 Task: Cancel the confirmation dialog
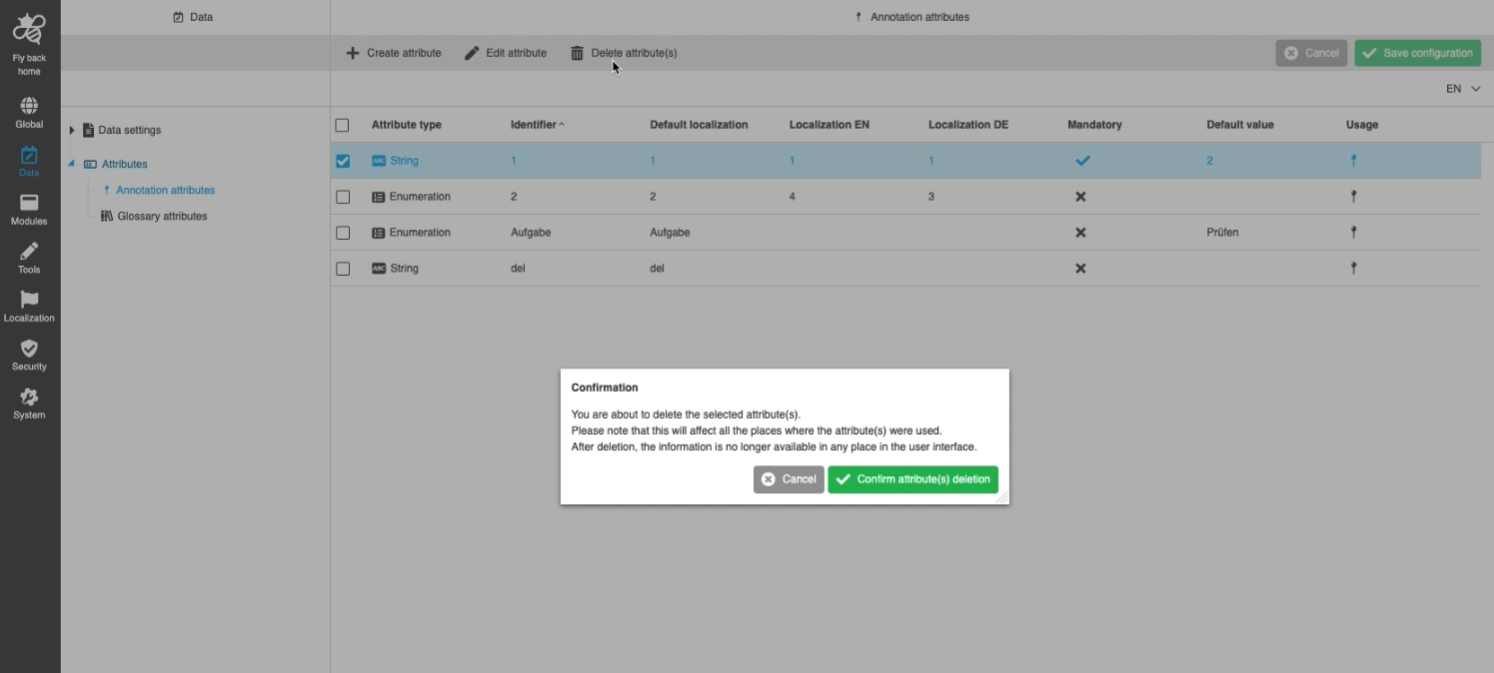[x=789, y=479]
